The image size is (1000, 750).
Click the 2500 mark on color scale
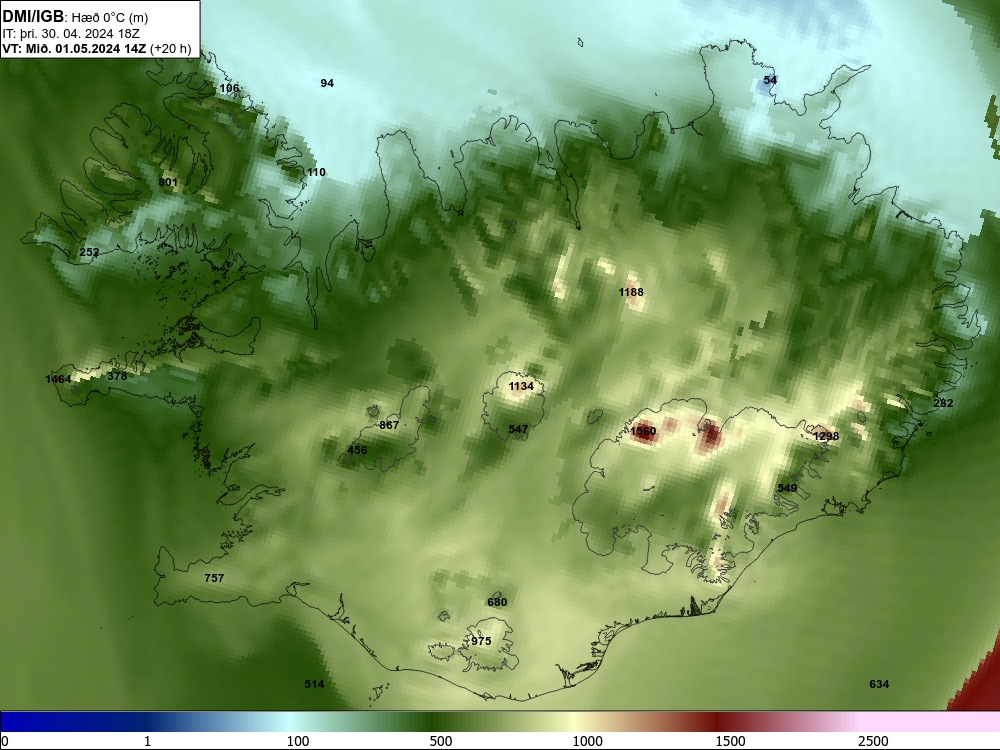tap(873, 741)
